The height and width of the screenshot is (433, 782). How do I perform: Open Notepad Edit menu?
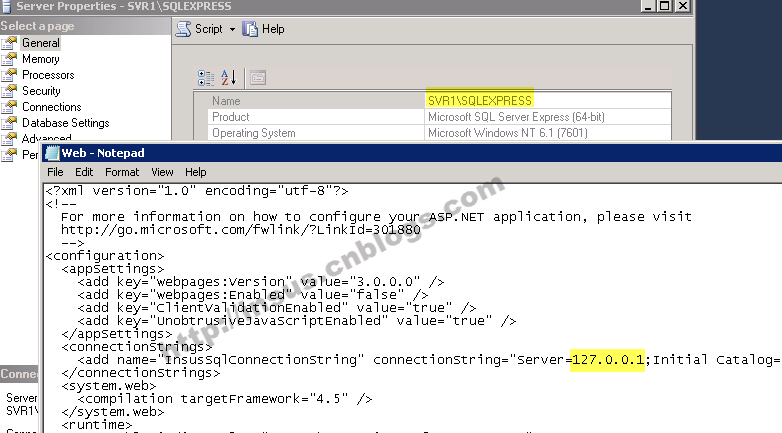(x=84, y=172)
